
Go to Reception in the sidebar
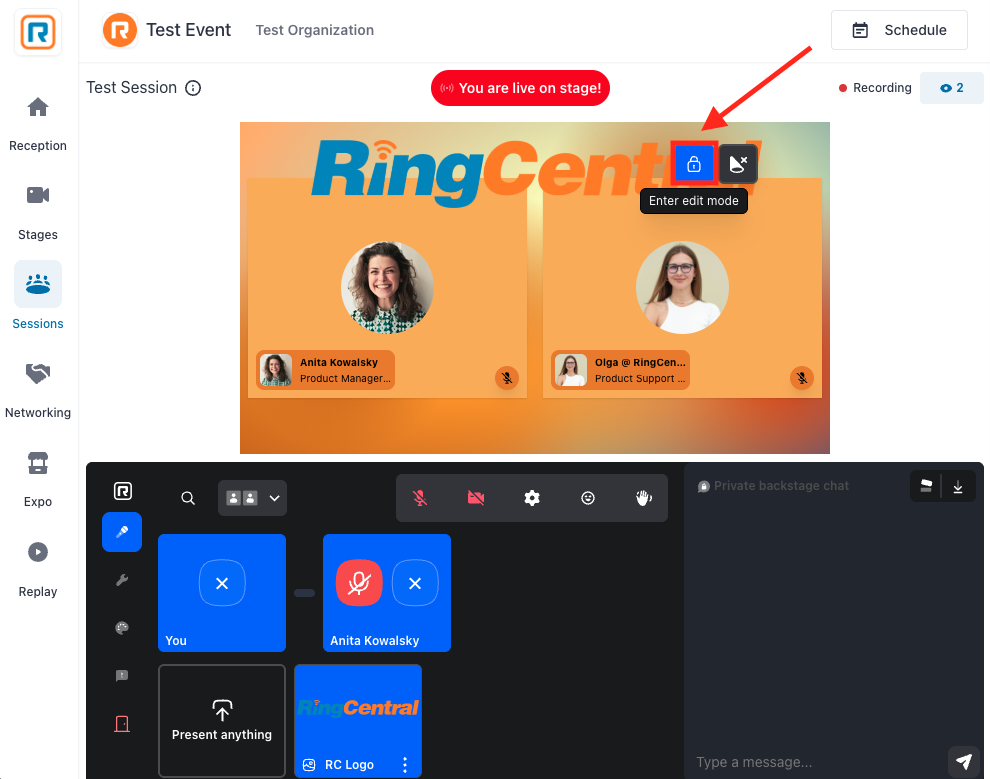pos(38,124)
